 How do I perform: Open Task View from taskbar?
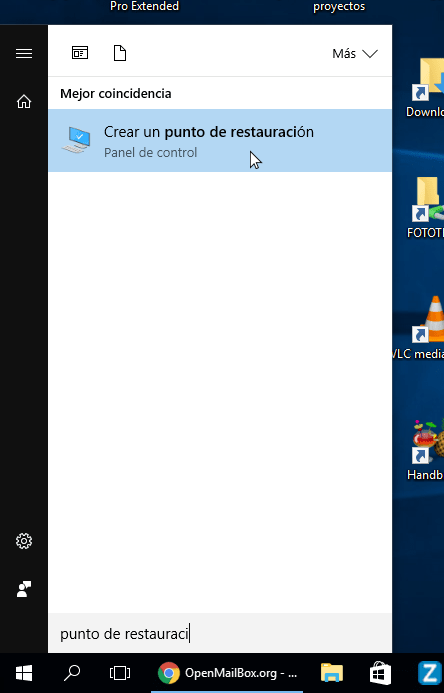[x=120, y=673]
